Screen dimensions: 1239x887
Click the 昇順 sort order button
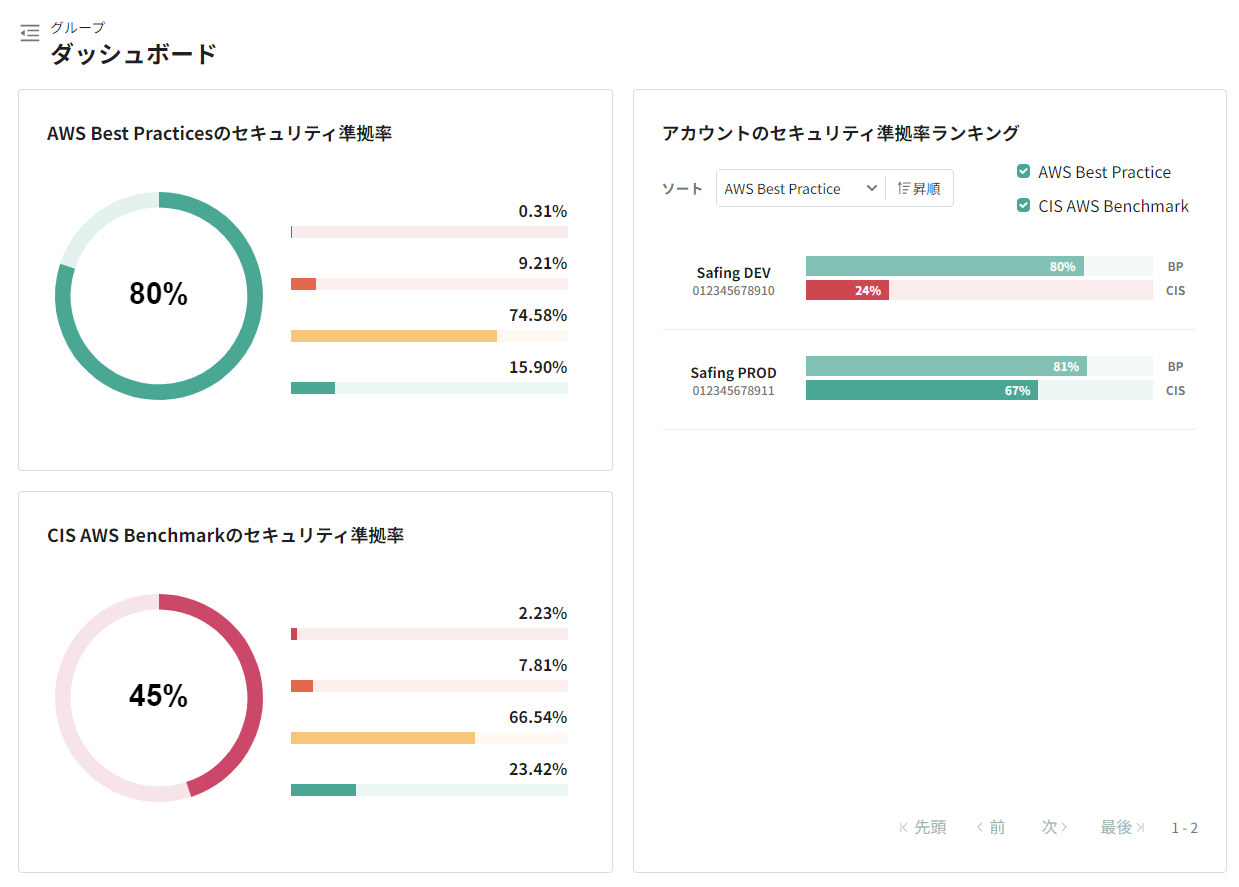click(x=919, y=188)
